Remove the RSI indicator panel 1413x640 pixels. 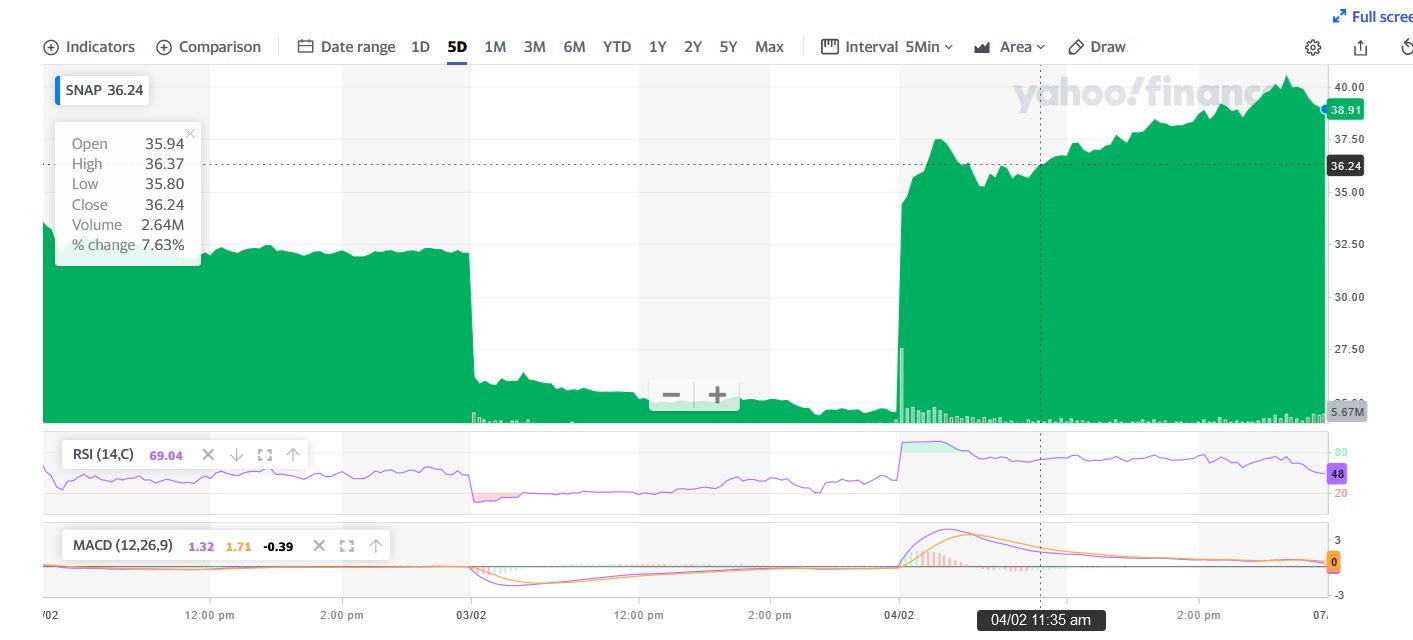tap(208, 455)
